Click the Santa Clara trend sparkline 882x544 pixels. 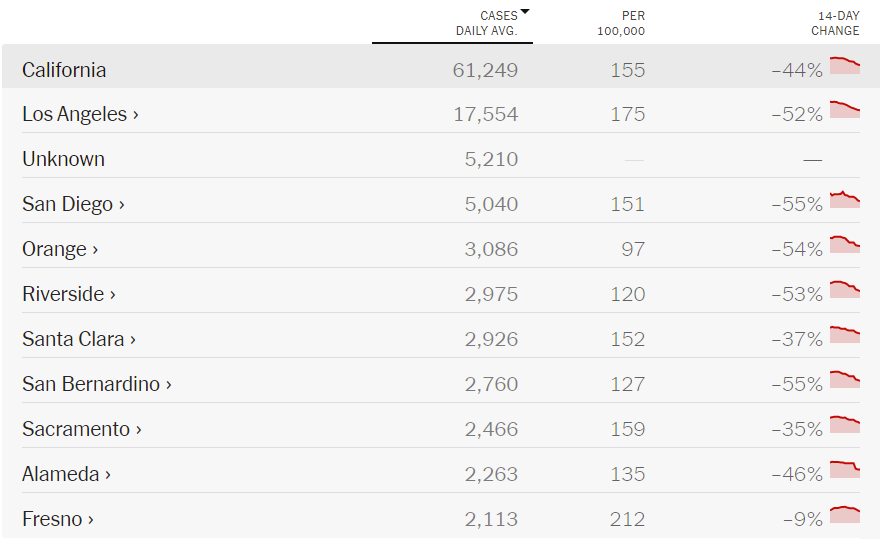pyautogui.click(x=845, y=335)
